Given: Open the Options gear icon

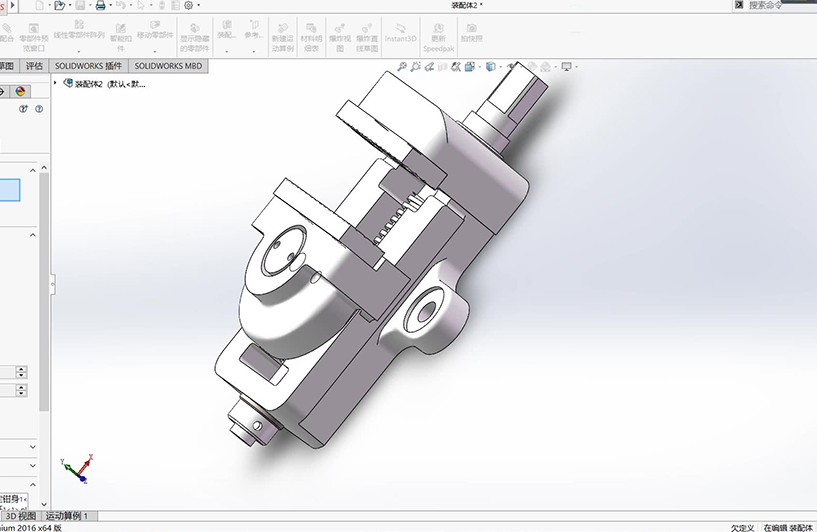Looking at the screenshot, I should coord(189,5).
